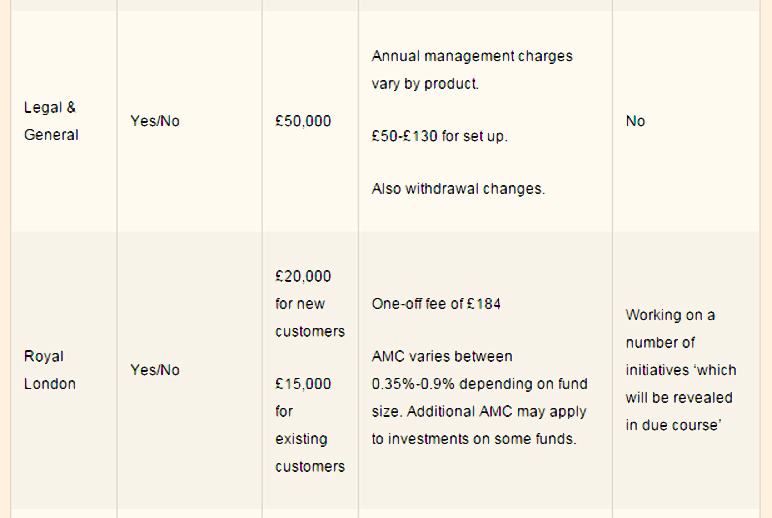Click the word 'General' under Legal &

[x=51, y=135]
